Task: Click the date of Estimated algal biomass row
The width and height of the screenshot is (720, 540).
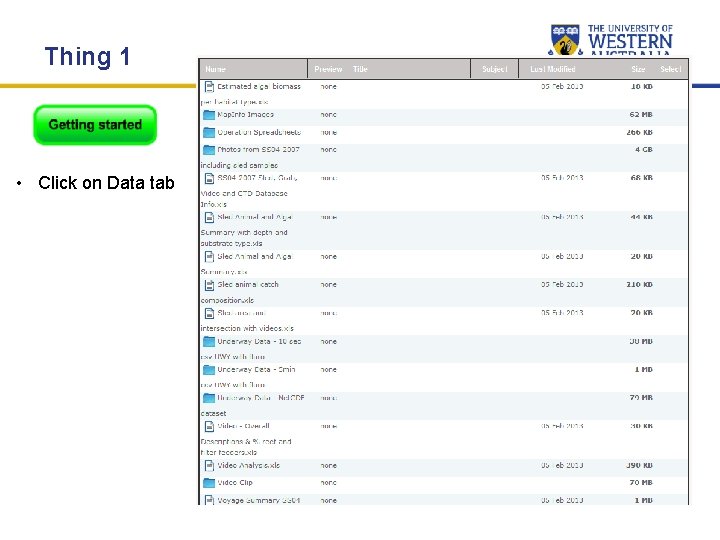Action: tap(562, 86)
